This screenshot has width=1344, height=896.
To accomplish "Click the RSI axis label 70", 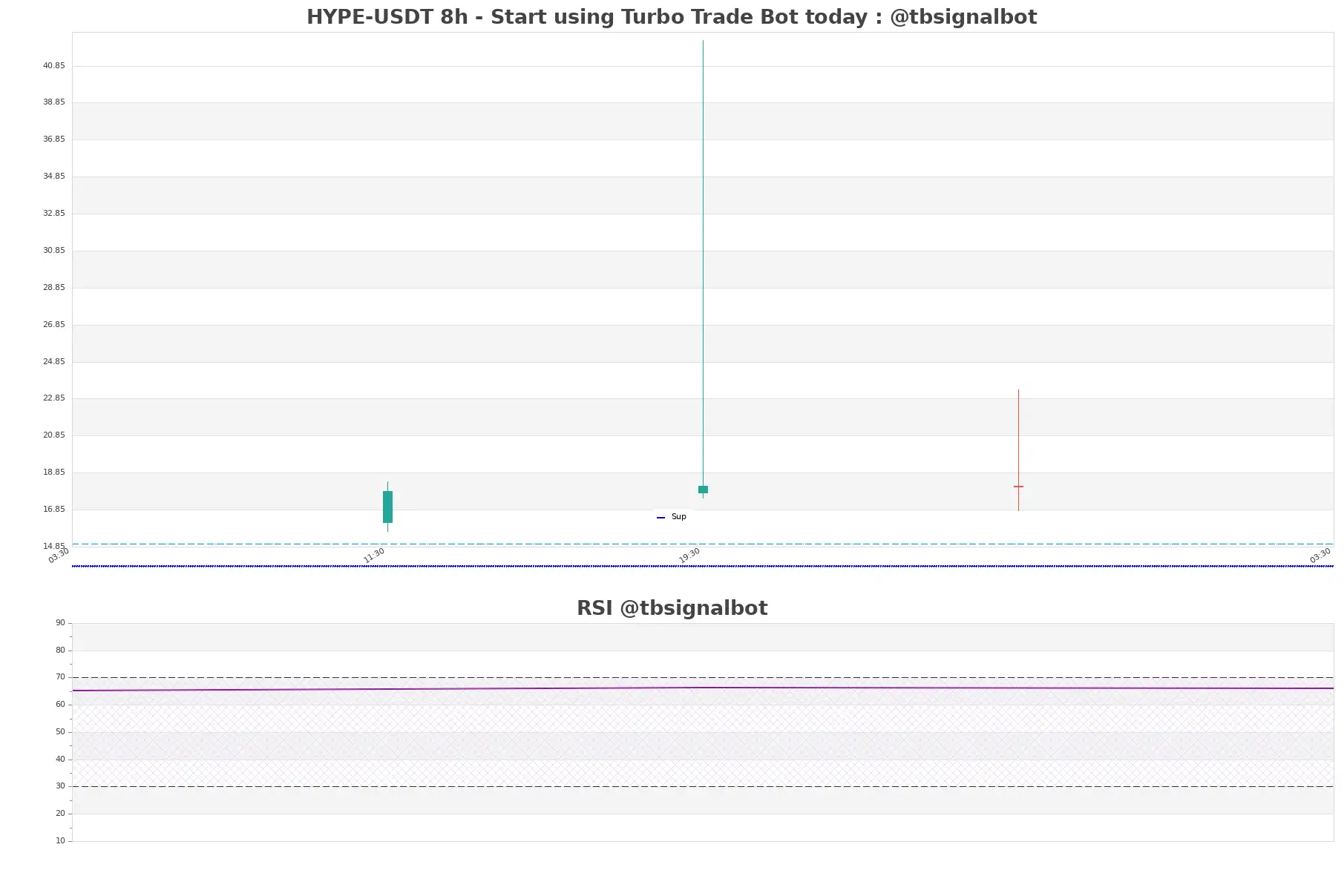I will pyautogui.click(x=60, y=677).
